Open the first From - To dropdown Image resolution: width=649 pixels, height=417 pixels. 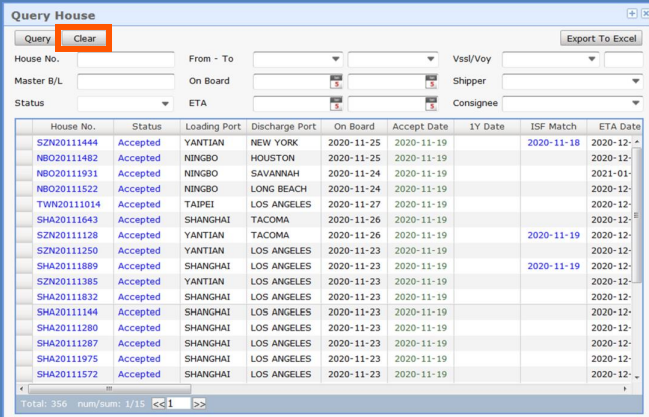pos(335,60)
